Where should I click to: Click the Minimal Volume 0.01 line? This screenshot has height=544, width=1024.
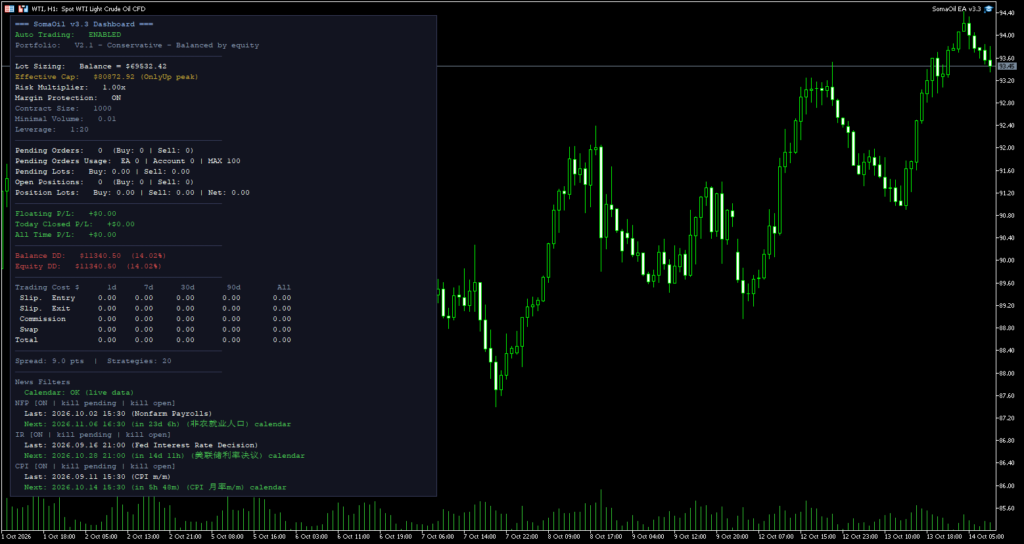66,119
